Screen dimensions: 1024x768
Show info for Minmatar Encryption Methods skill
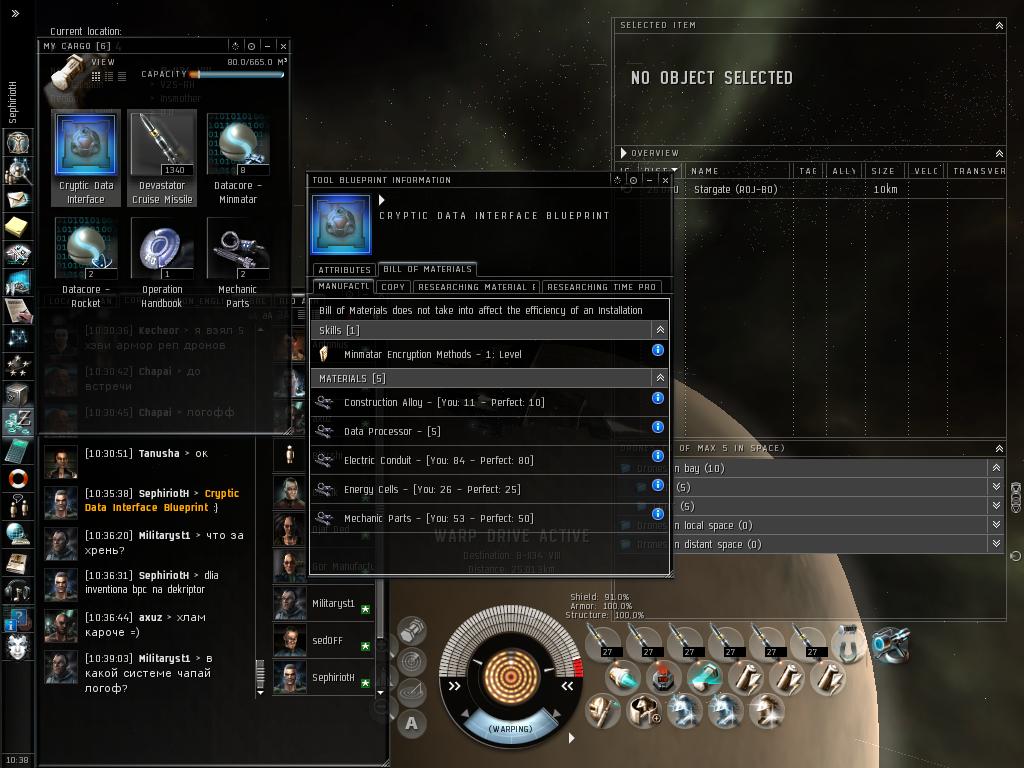click(658, 350)
